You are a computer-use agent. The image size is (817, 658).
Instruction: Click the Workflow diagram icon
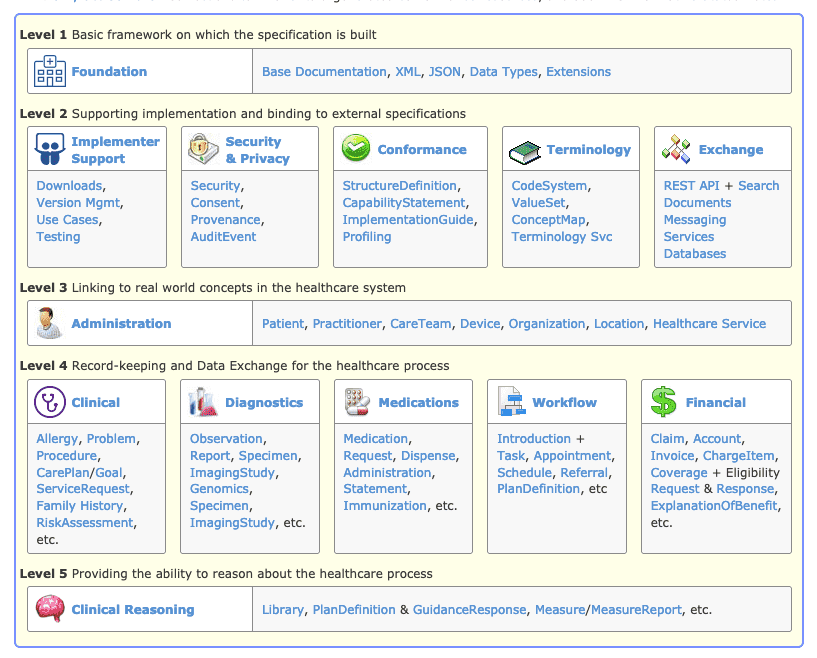(x=510, y=402)
